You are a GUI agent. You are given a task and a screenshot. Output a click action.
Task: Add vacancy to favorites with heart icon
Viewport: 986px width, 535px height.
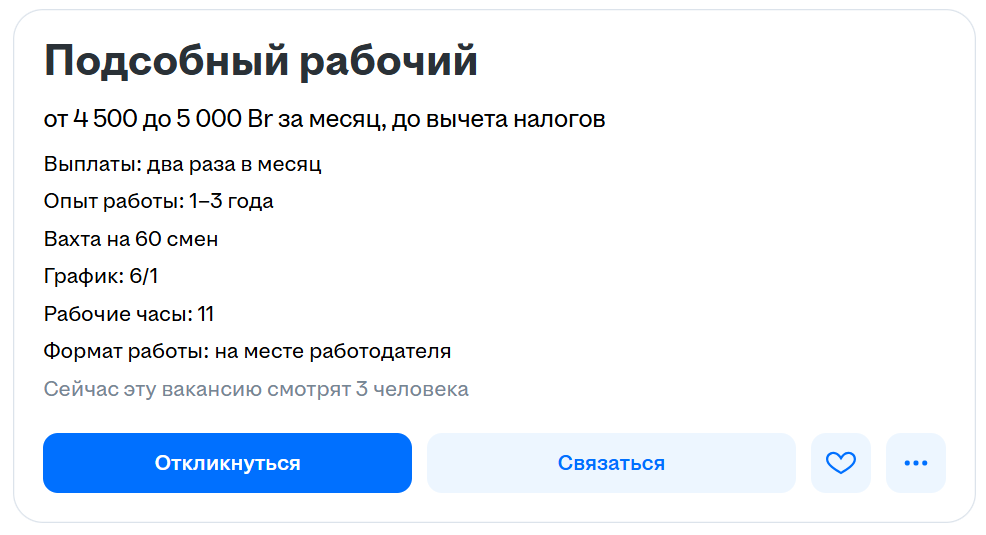click(x=840, y=463)
